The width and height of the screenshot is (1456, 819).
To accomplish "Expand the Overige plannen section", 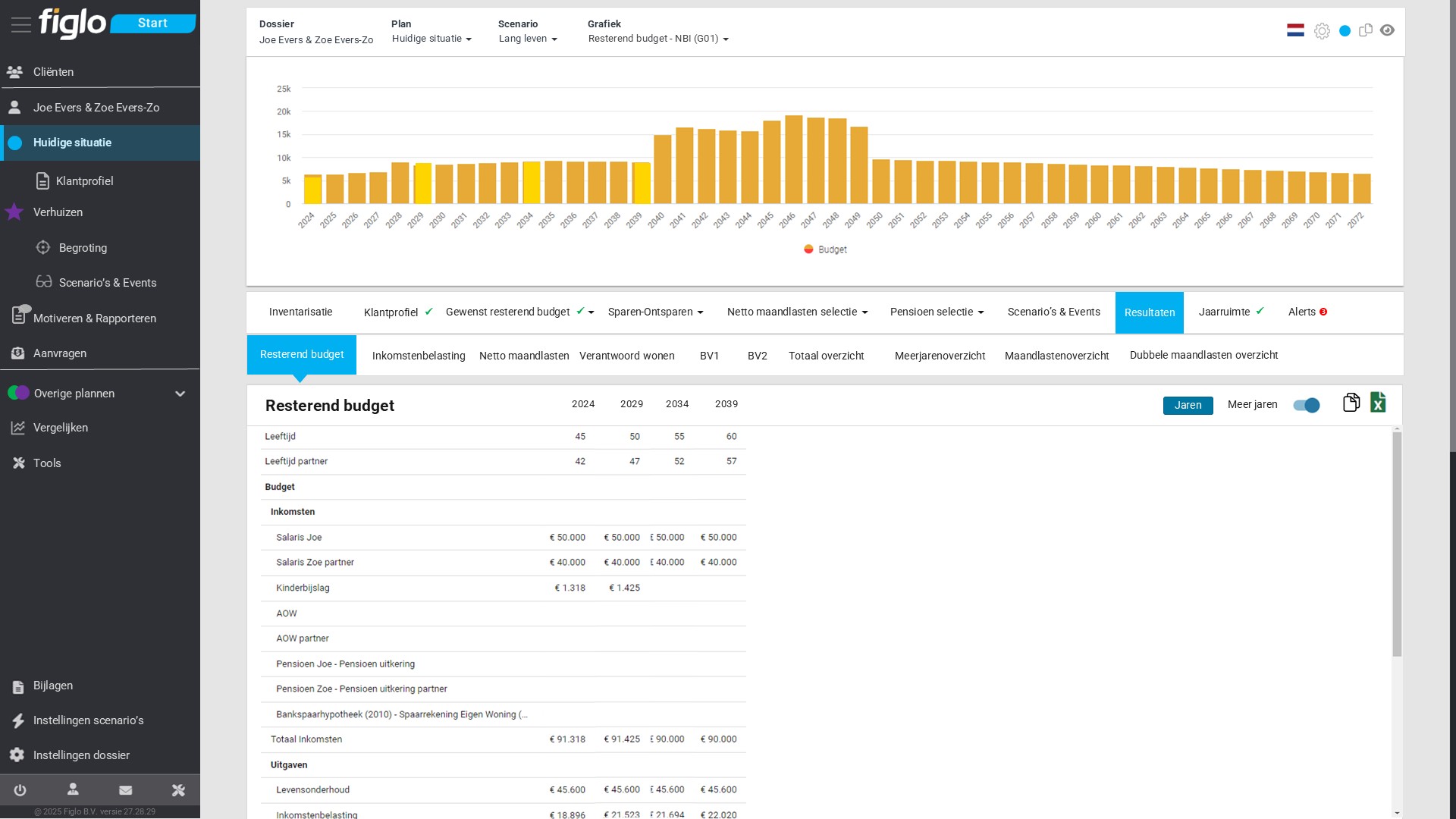I will point(180,394).
